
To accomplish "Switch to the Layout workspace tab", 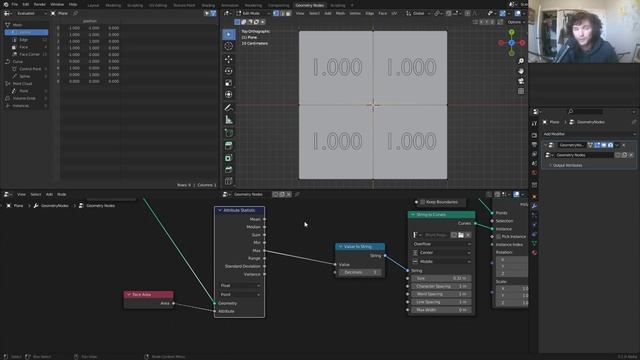I will pos(93,5).
